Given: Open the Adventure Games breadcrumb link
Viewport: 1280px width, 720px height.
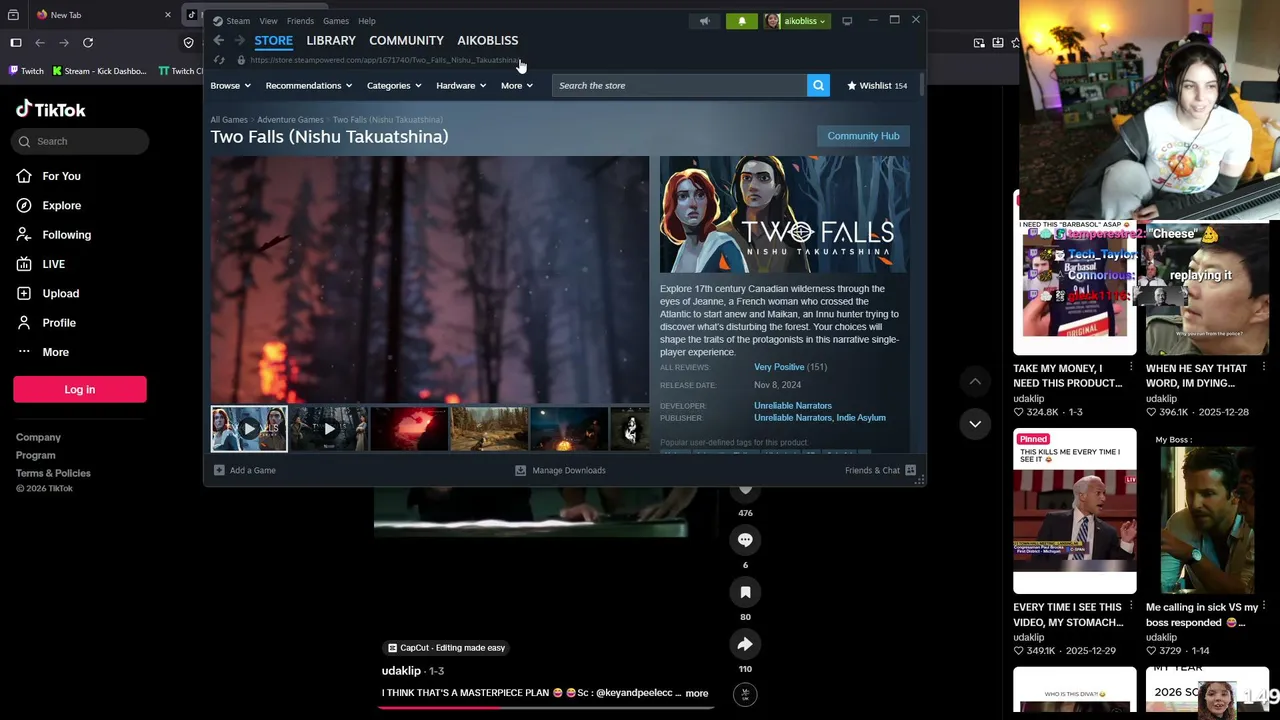Looking at the screenshot, I should click(290, 120).
